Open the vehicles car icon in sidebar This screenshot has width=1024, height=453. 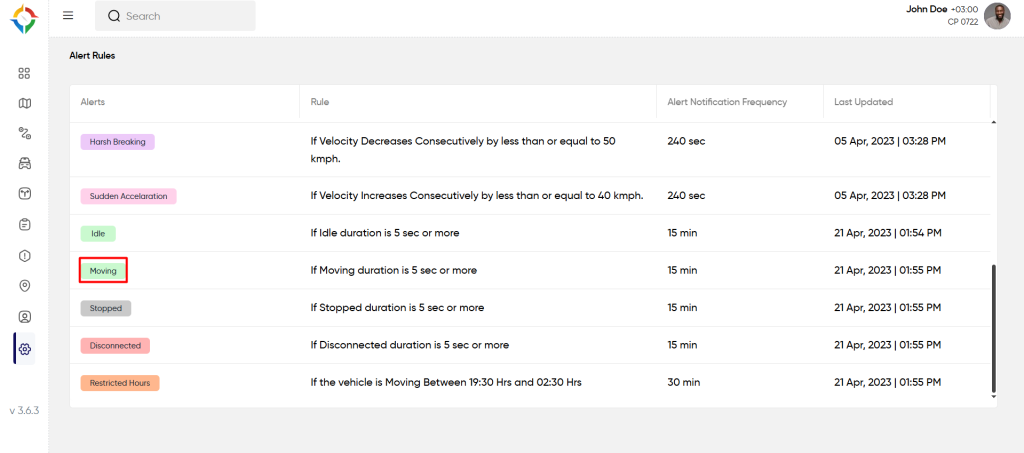tap(24, 163)
